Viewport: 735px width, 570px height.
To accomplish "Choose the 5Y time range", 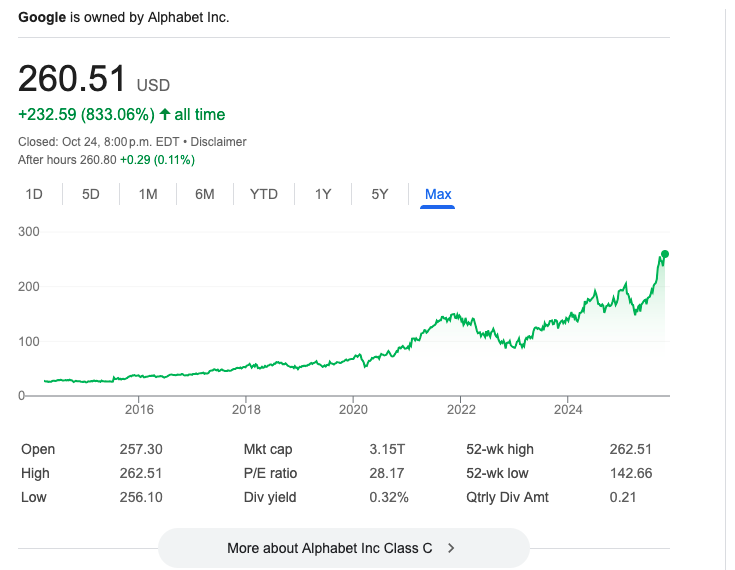I will (380, 194).
